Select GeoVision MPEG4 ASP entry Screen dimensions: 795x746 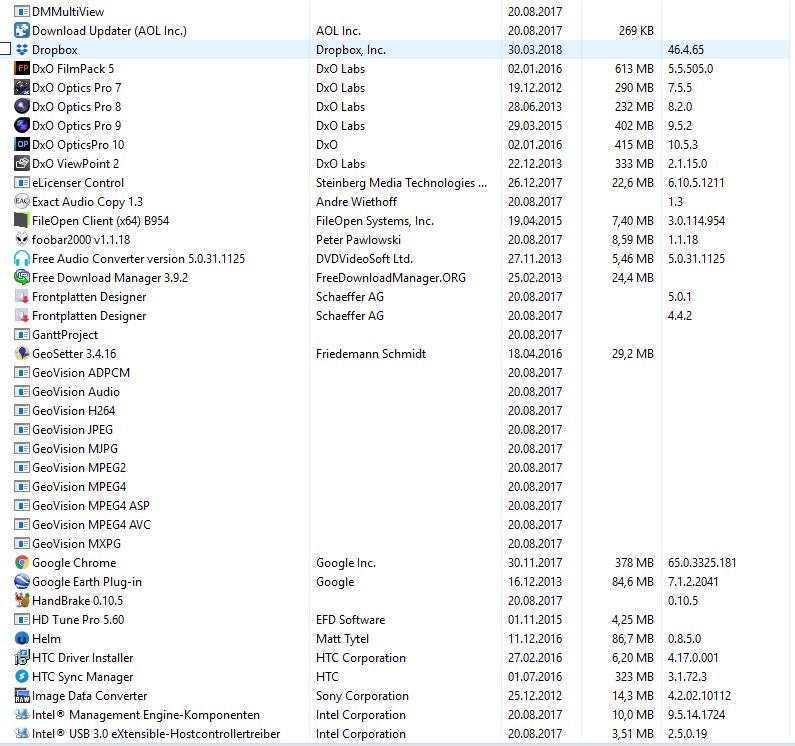(x=91, y=506)
